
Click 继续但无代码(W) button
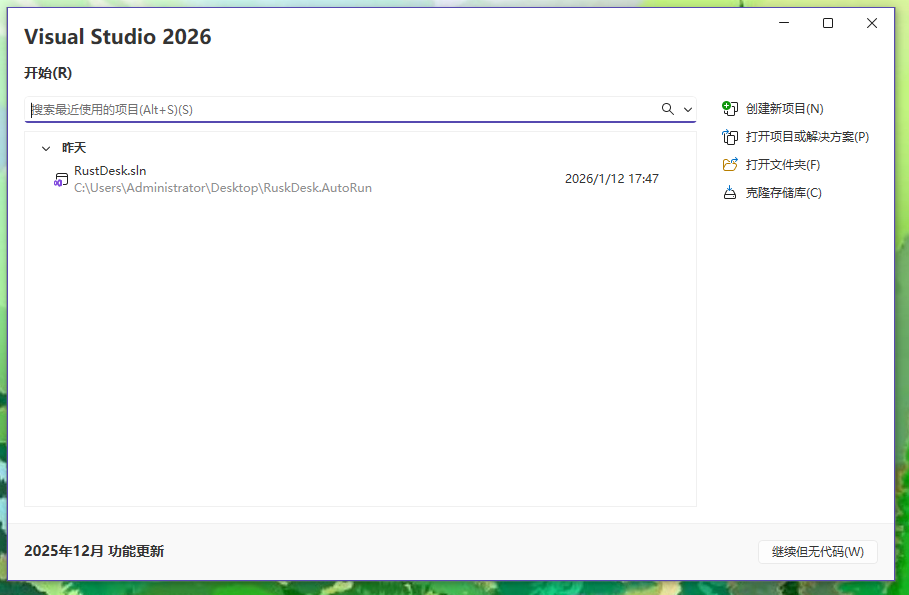(x=817, y=552)
